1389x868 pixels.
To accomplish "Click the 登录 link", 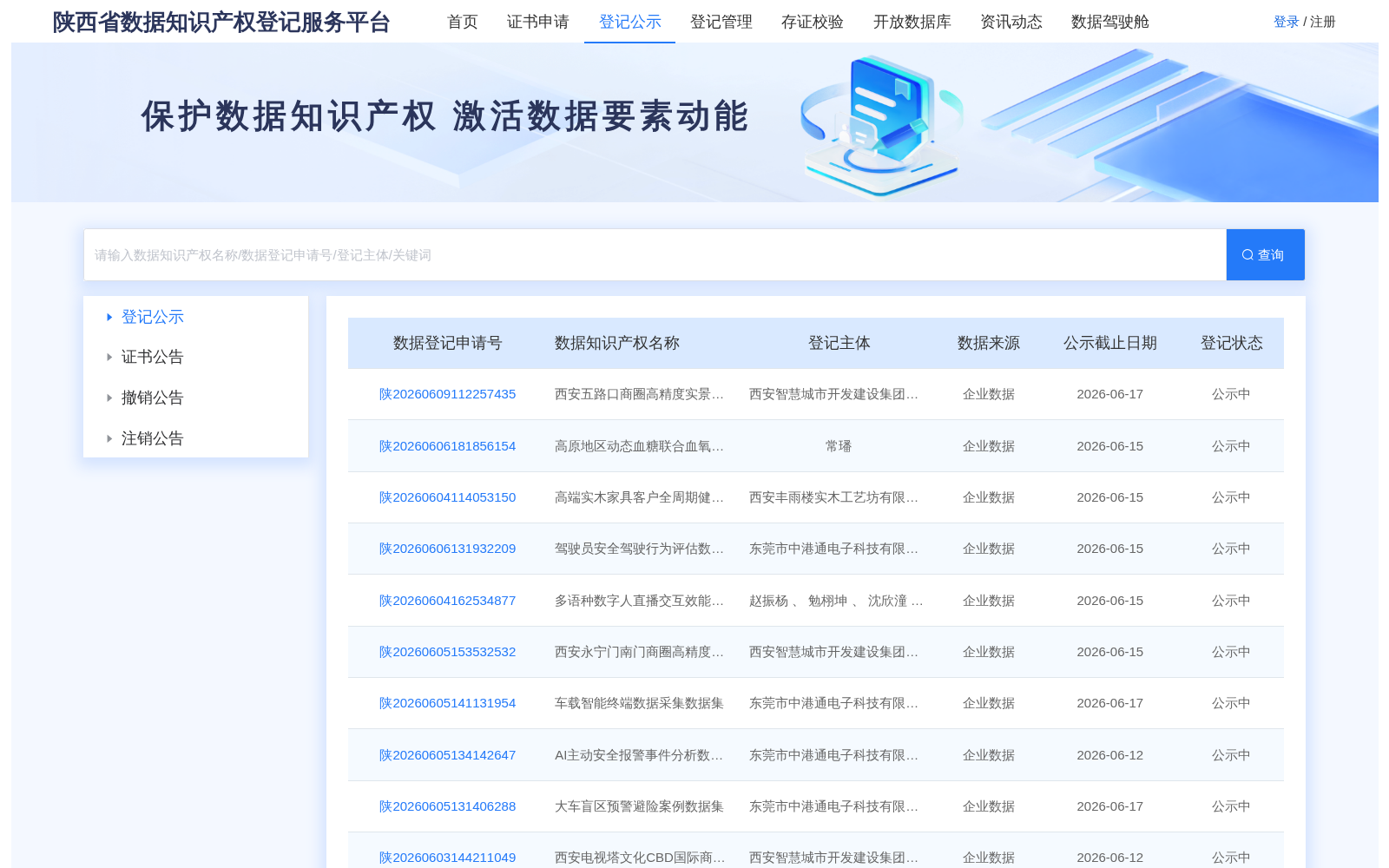I will coord(1287,22).
